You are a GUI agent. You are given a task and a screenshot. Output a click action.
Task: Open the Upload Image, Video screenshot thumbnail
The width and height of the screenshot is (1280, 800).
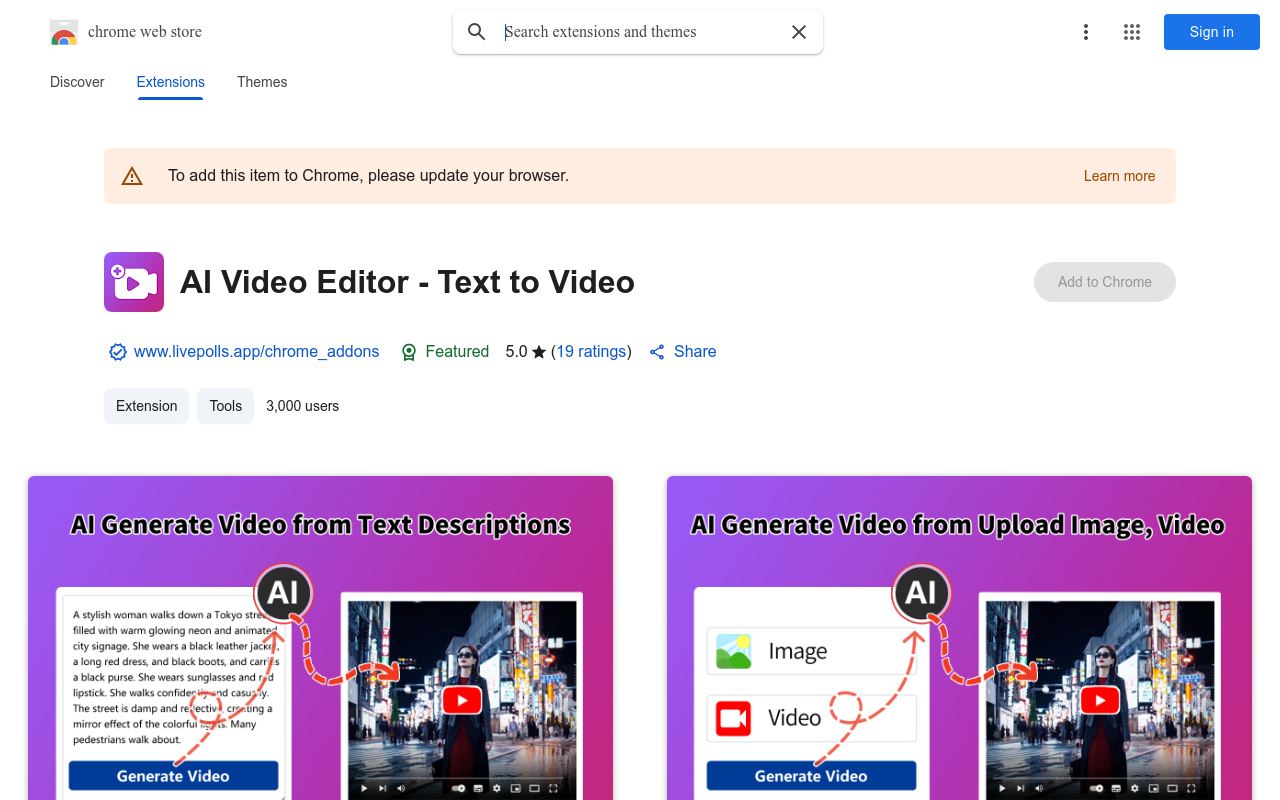(x=959, y=638)
